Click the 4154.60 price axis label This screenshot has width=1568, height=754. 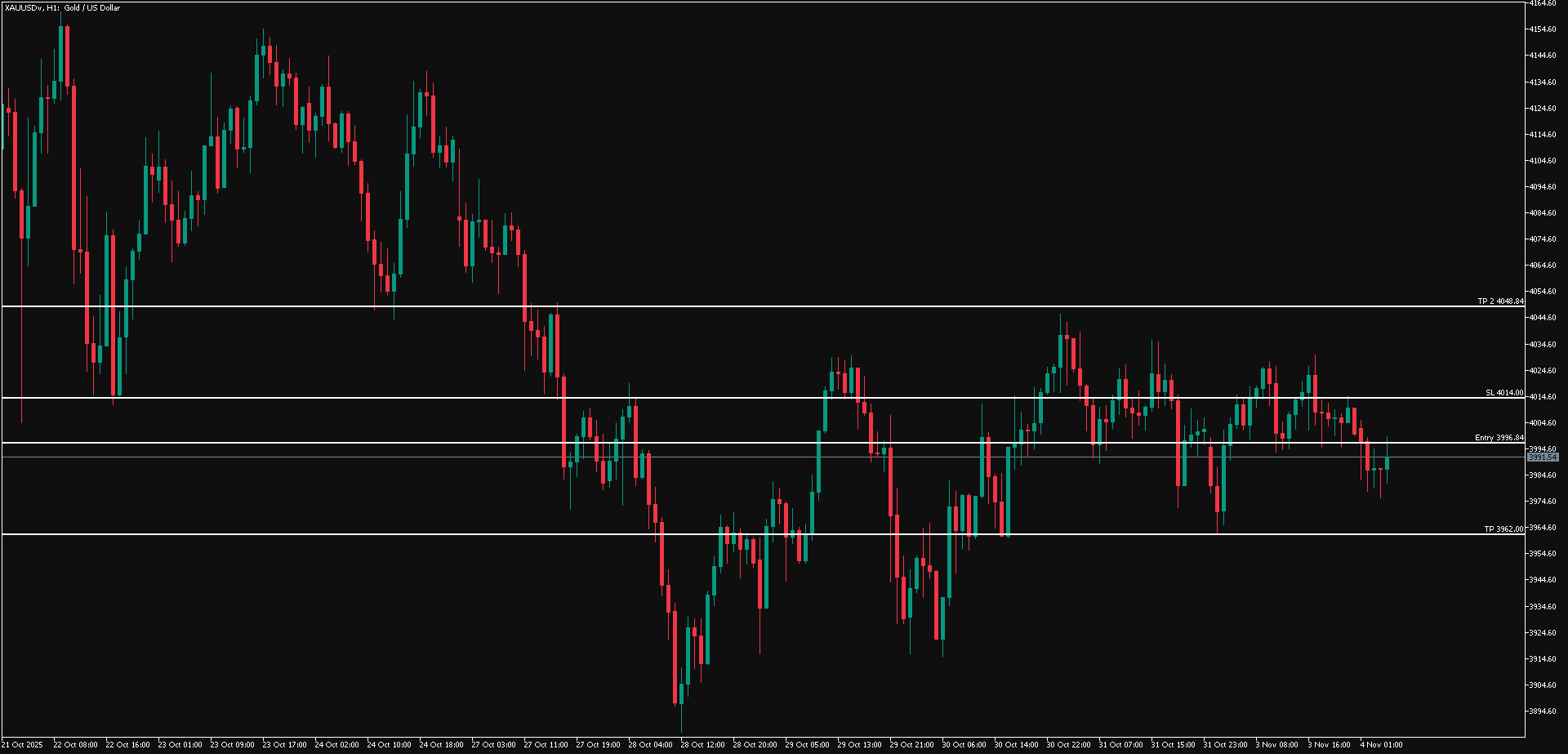(x=1542, y=29)
